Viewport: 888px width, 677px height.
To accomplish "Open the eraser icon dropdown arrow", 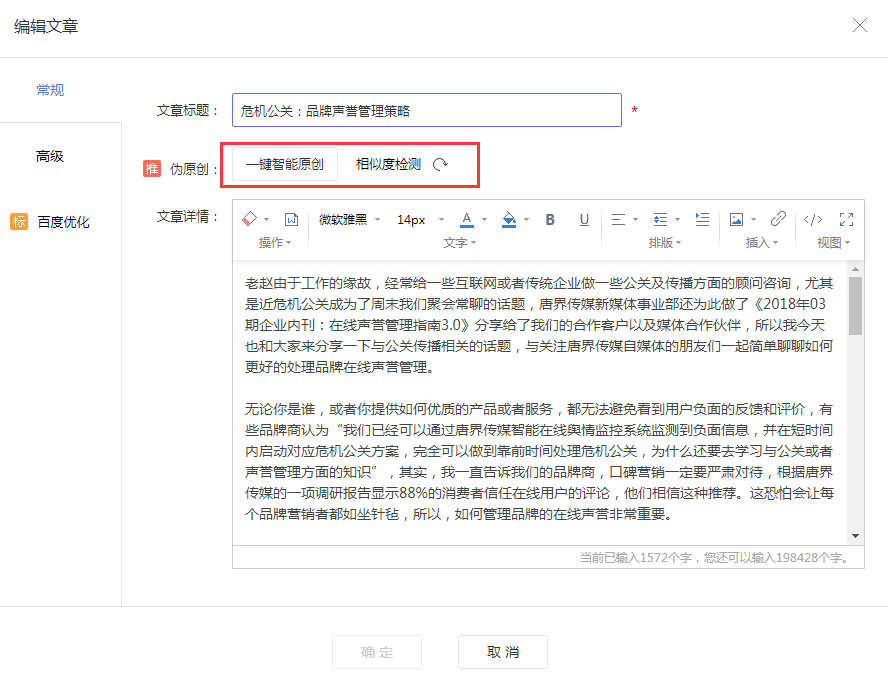I will point(266,220).
